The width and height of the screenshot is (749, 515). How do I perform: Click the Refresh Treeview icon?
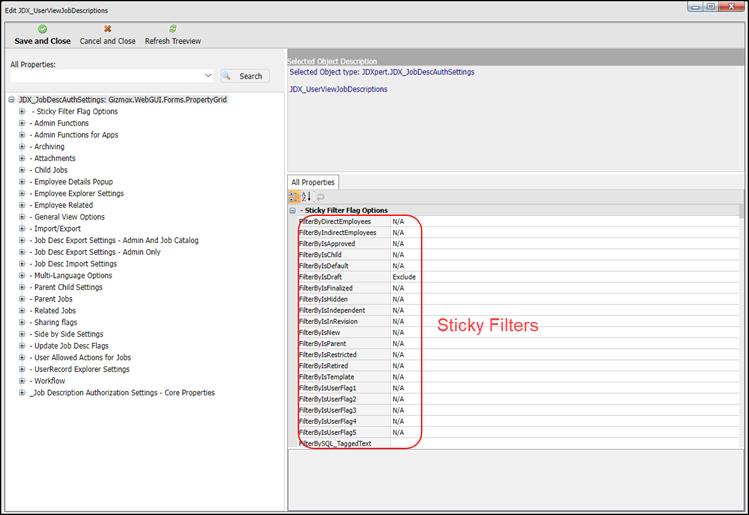point(173,29)
